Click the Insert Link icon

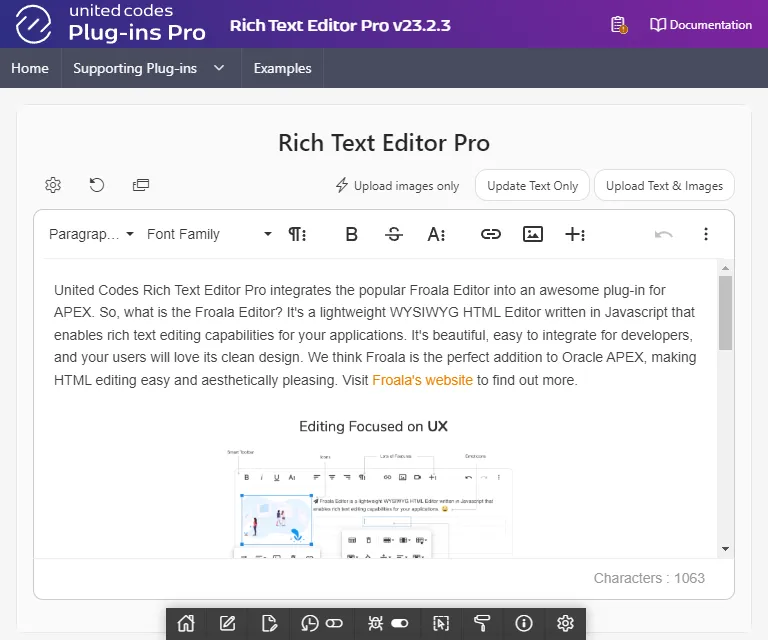490,234
